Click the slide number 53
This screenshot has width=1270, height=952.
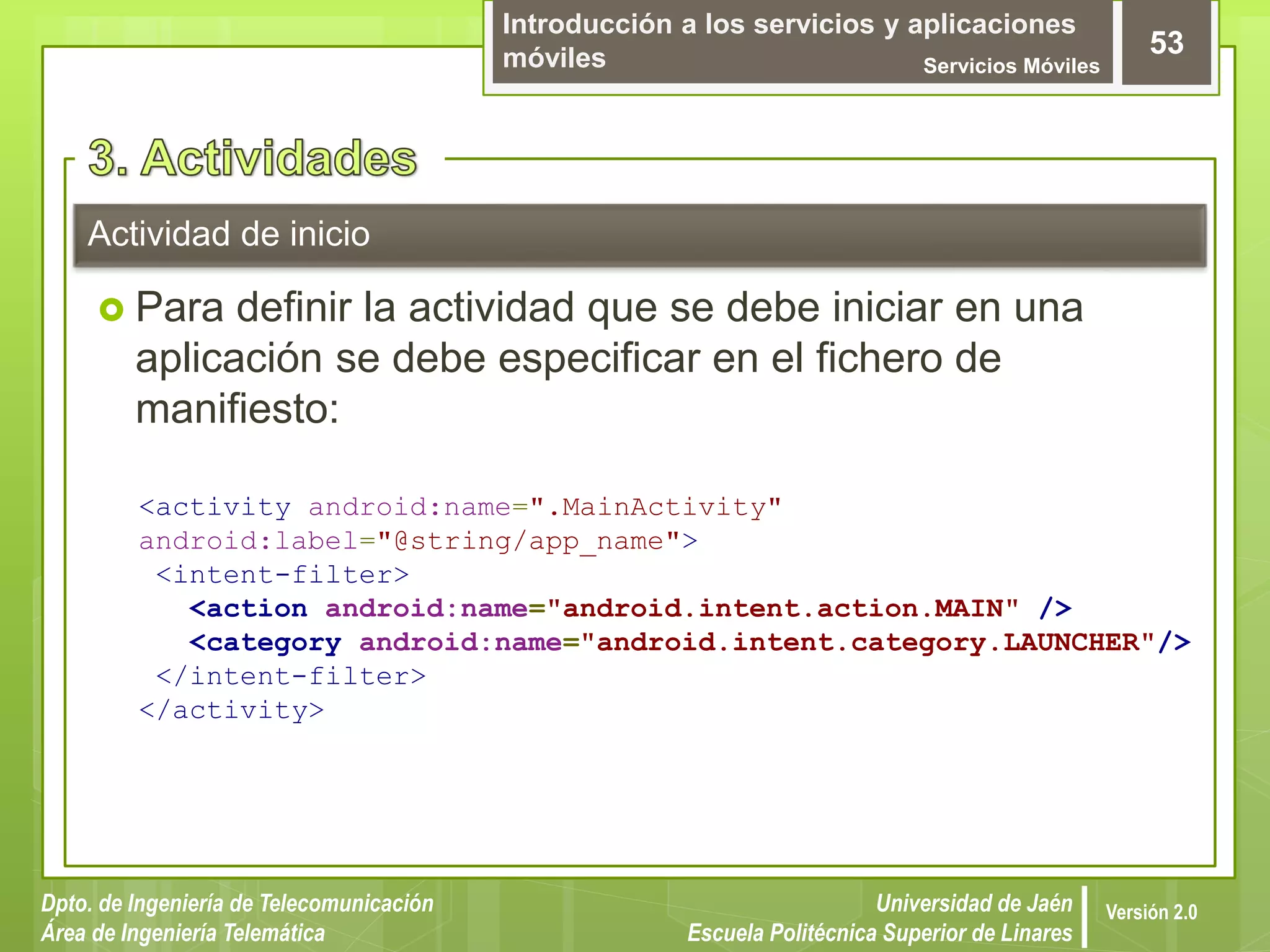coord(1166,43)
